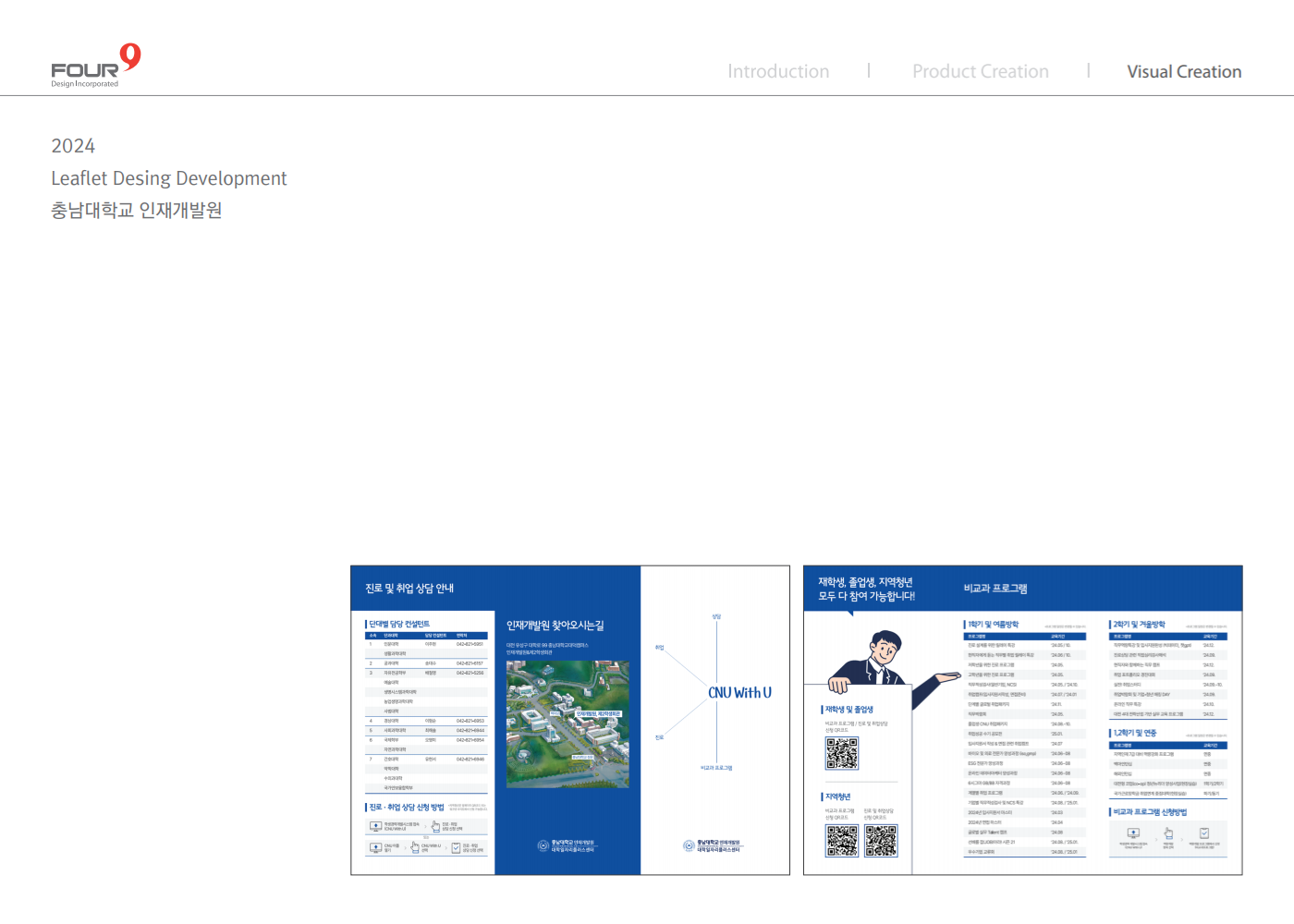Select the Visual Creation menu item
The width and height of the screenshot is (1294, 924).
click(1184, 71)
